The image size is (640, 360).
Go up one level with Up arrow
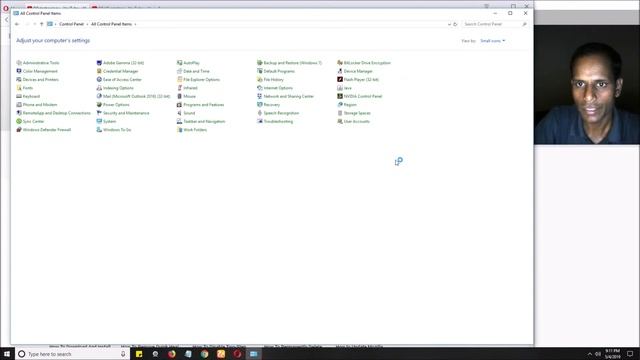[x=42, y=24]
